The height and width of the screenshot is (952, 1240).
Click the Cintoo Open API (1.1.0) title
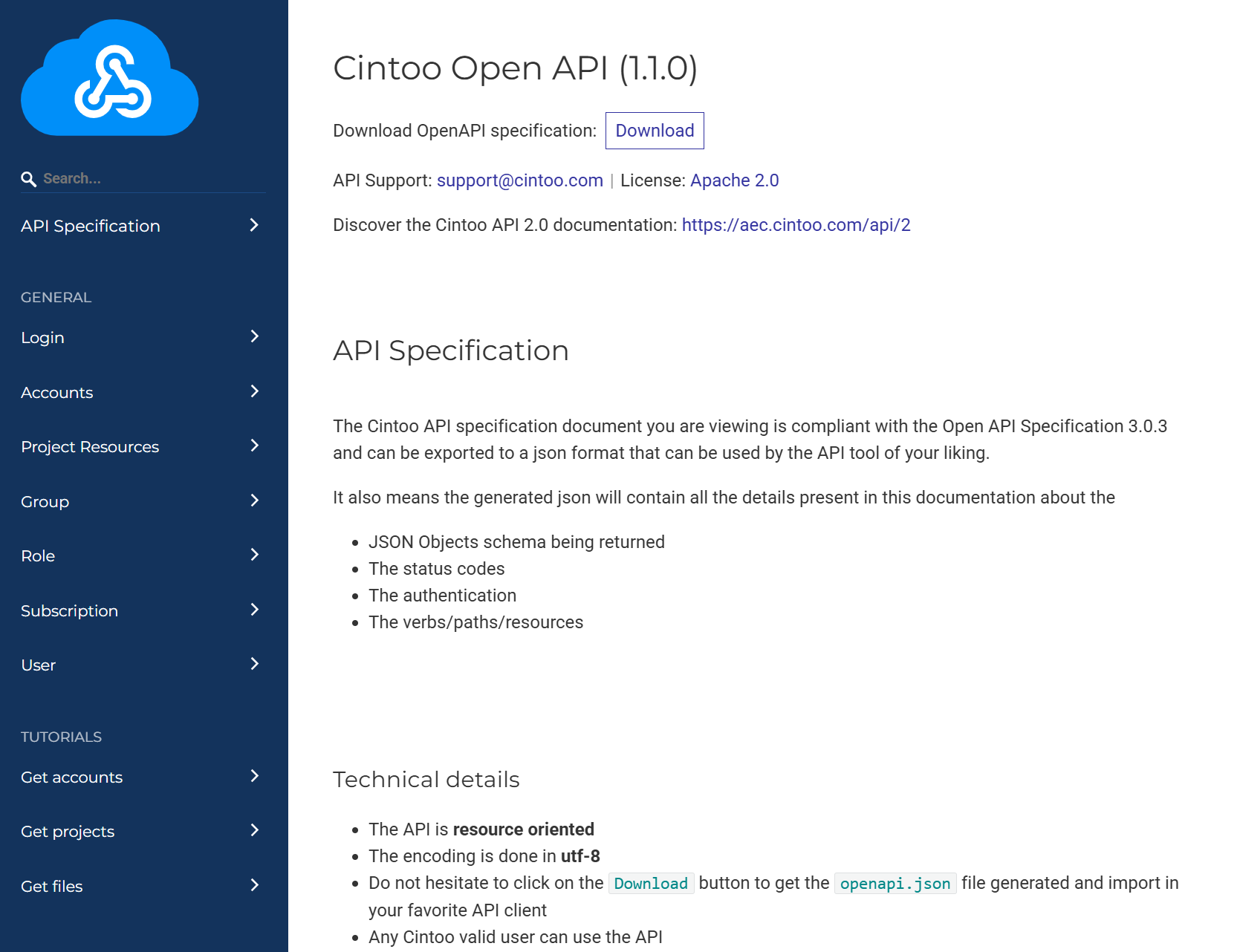tap(515, 68)
